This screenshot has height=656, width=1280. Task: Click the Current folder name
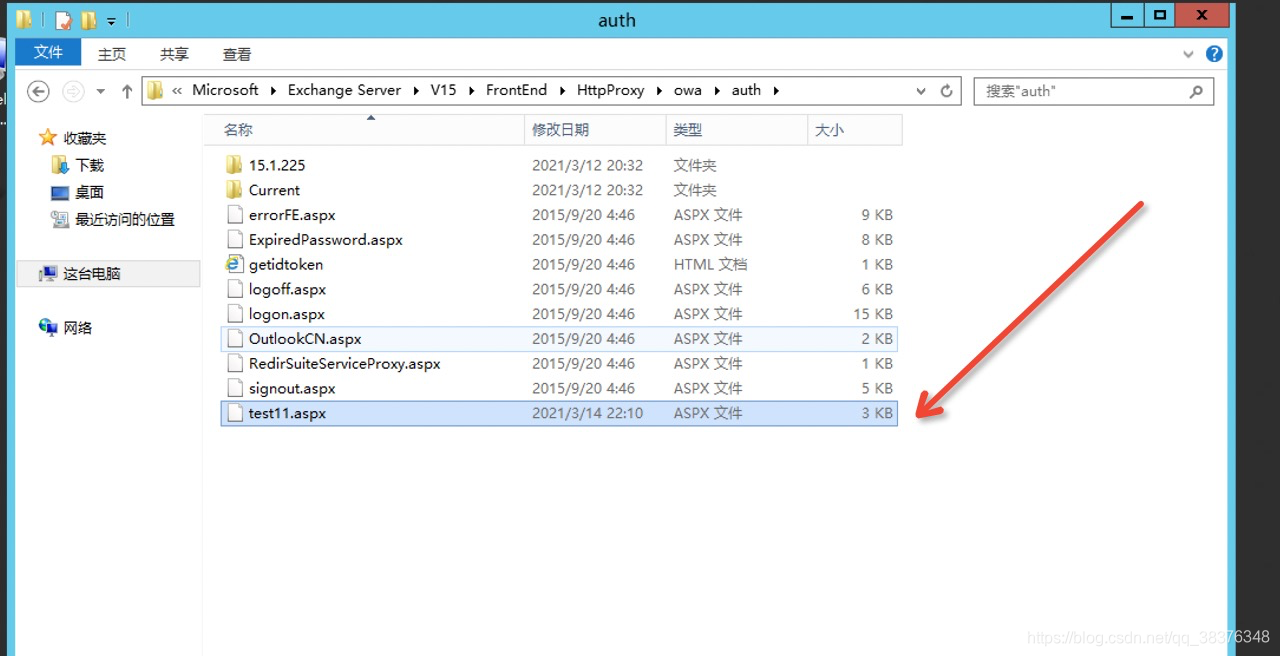coord(274,190)
